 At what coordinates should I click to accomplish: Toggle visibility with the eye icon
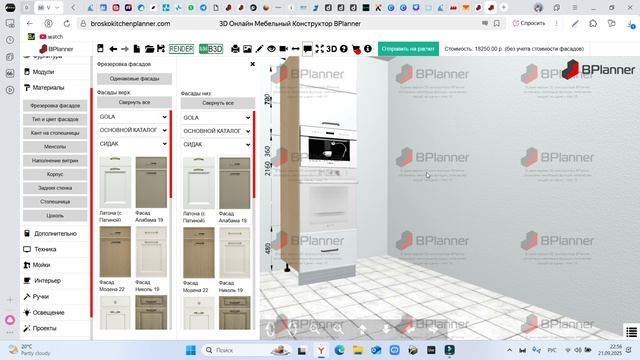coord(271,49)
